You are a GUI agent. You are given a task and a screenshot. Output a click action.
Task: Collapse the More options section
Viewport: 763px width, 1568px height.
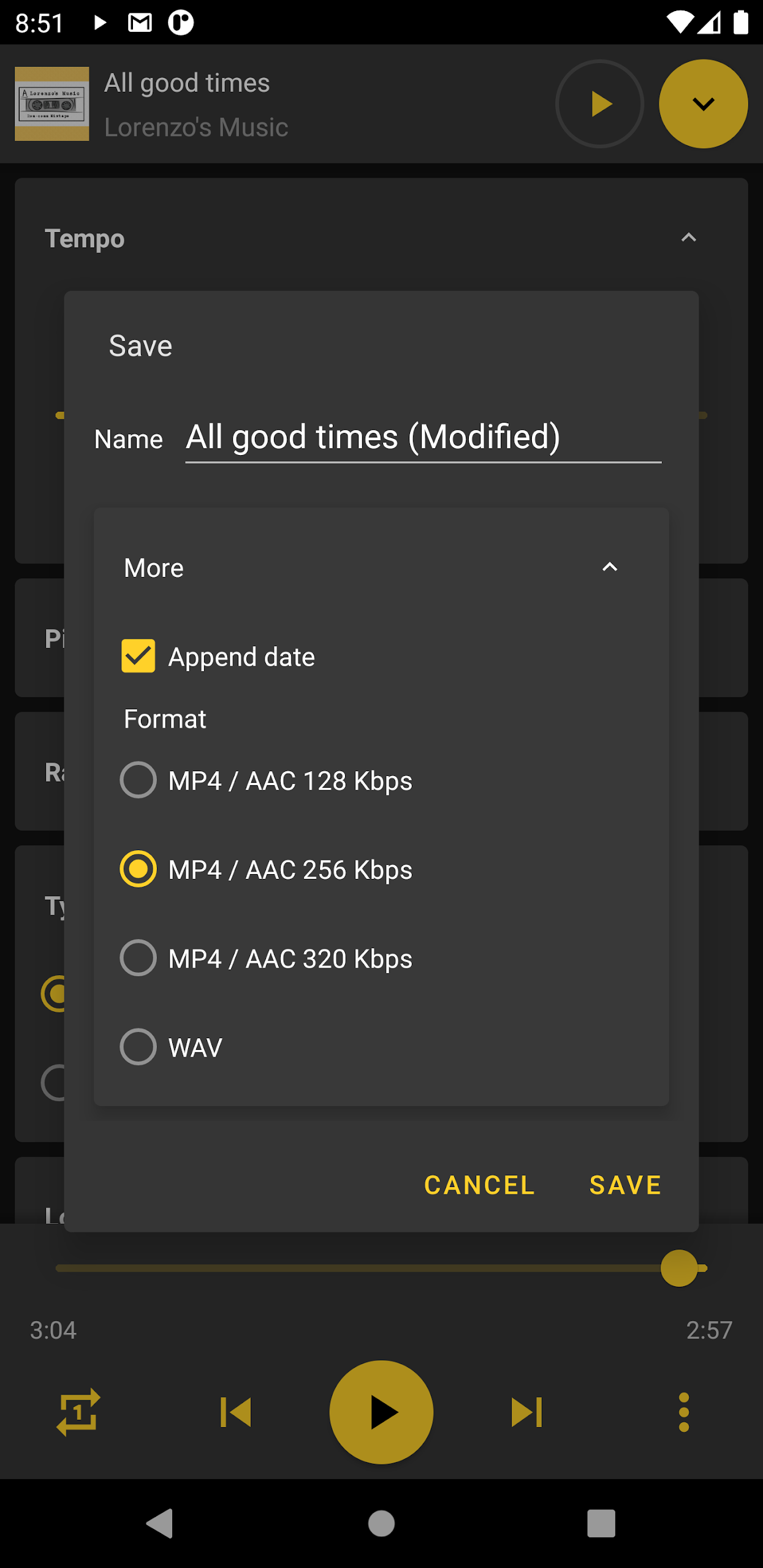pyautogui.click(x=609, y=567)
